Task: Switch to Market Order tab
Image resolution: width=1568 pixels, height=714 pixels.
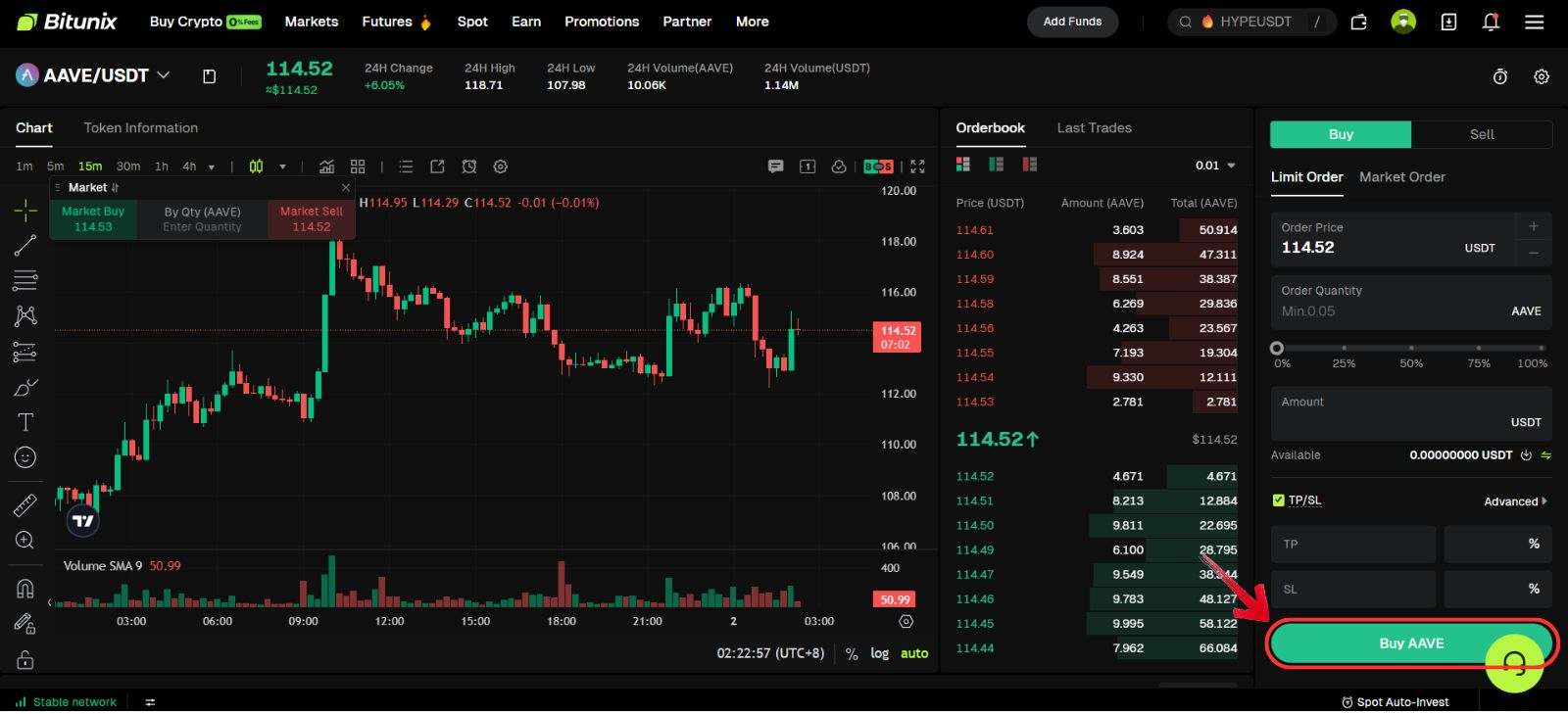Action: coord(1401,177)
